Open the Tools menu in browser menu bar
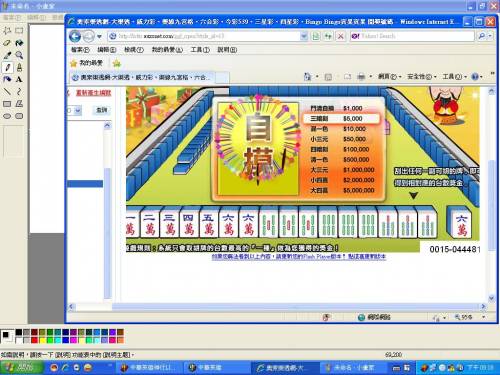This screenshot has width=500, height=375. [x=200, y=50]
